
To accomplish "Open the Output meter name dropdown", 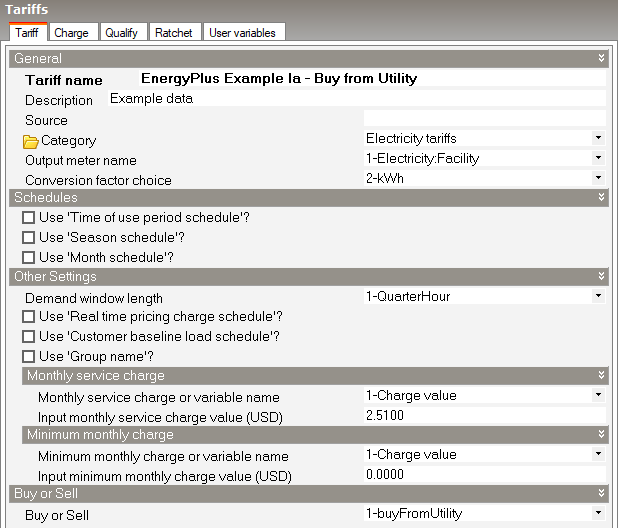I will [x=598, y=158].
